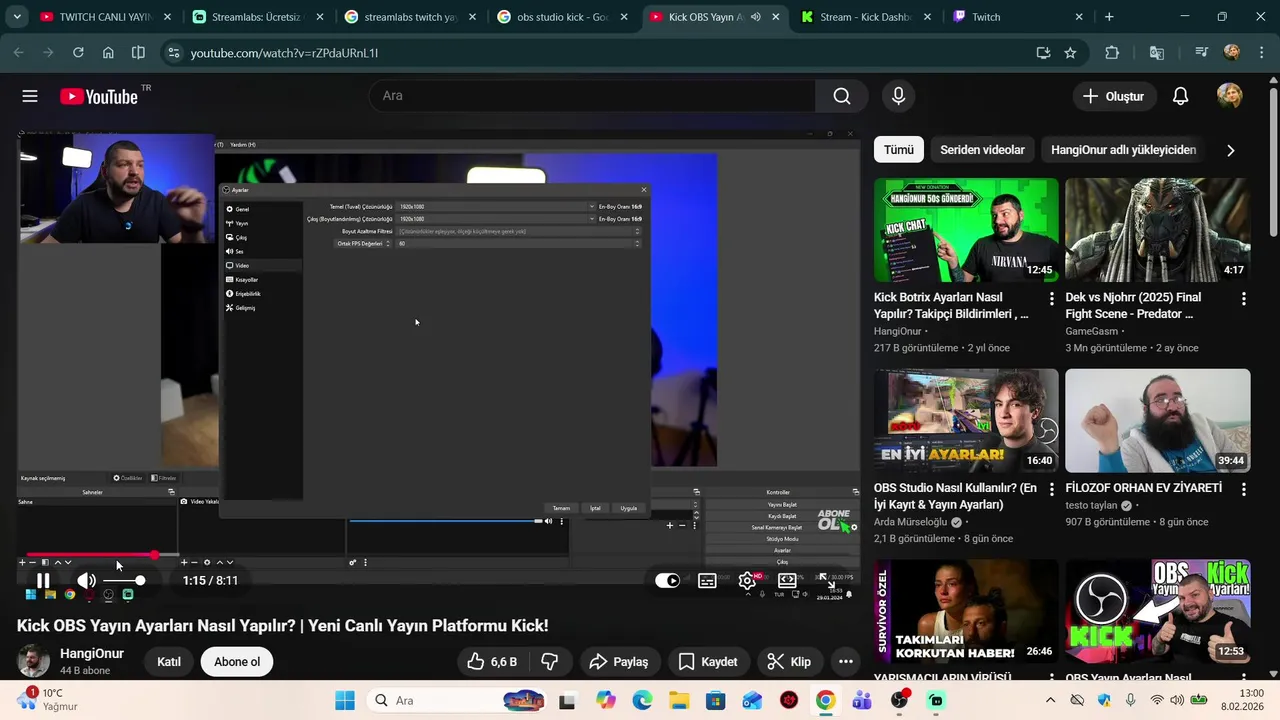Open the YouTube account avatar menu
1280x720 pixels.
tap(1230, 96)
